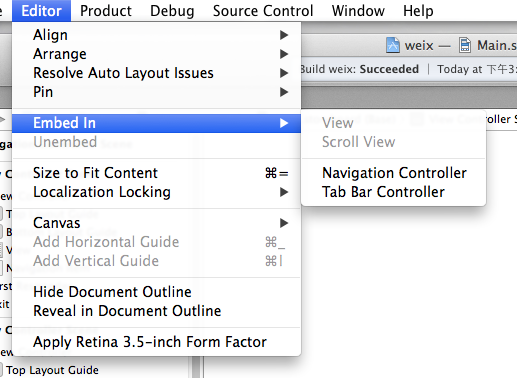Apply Retina 3.5-inch Form Factor
This screenshot has height=378, width=517.
point(156,342)
